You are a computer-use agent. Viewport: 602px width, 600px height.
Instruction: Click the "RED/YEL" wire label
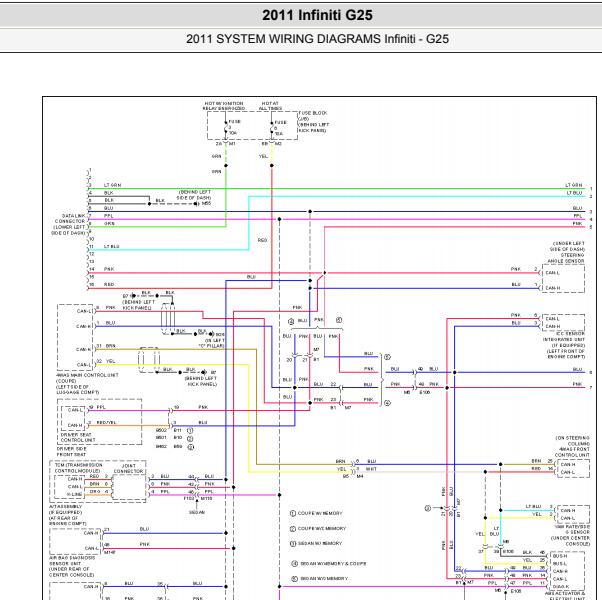pos(106,423)
